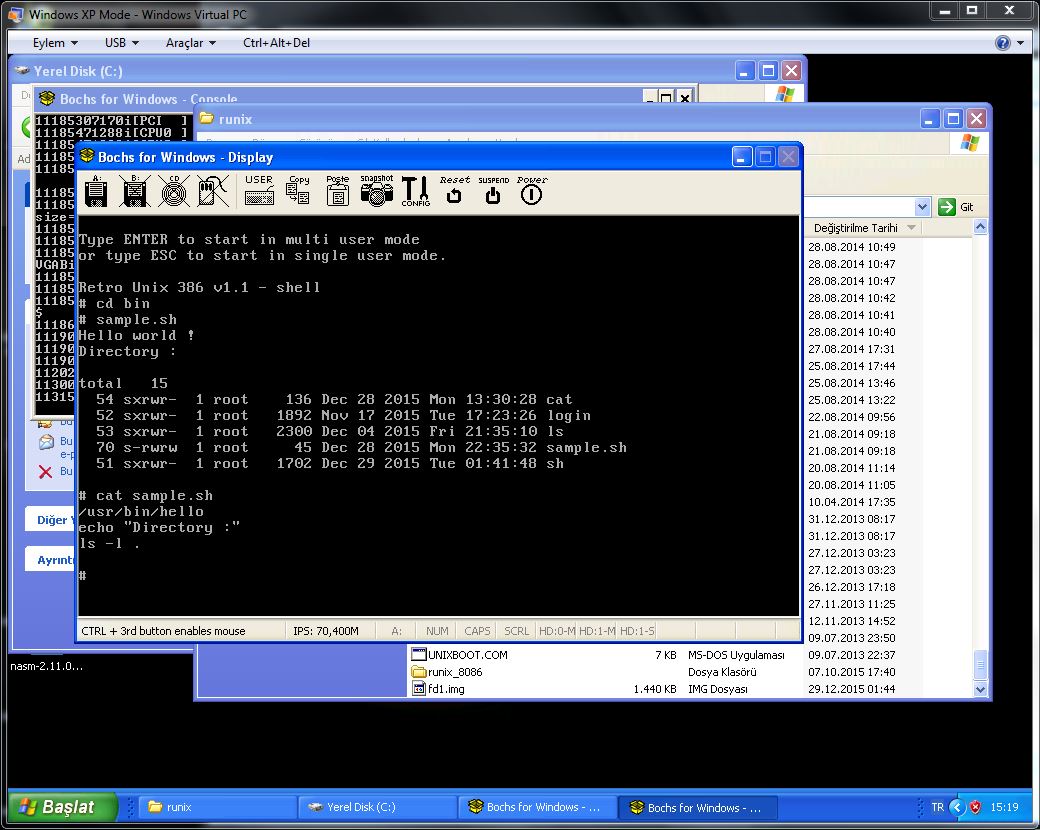Click the IPS: 70,400M status text

tap(326, 631)
